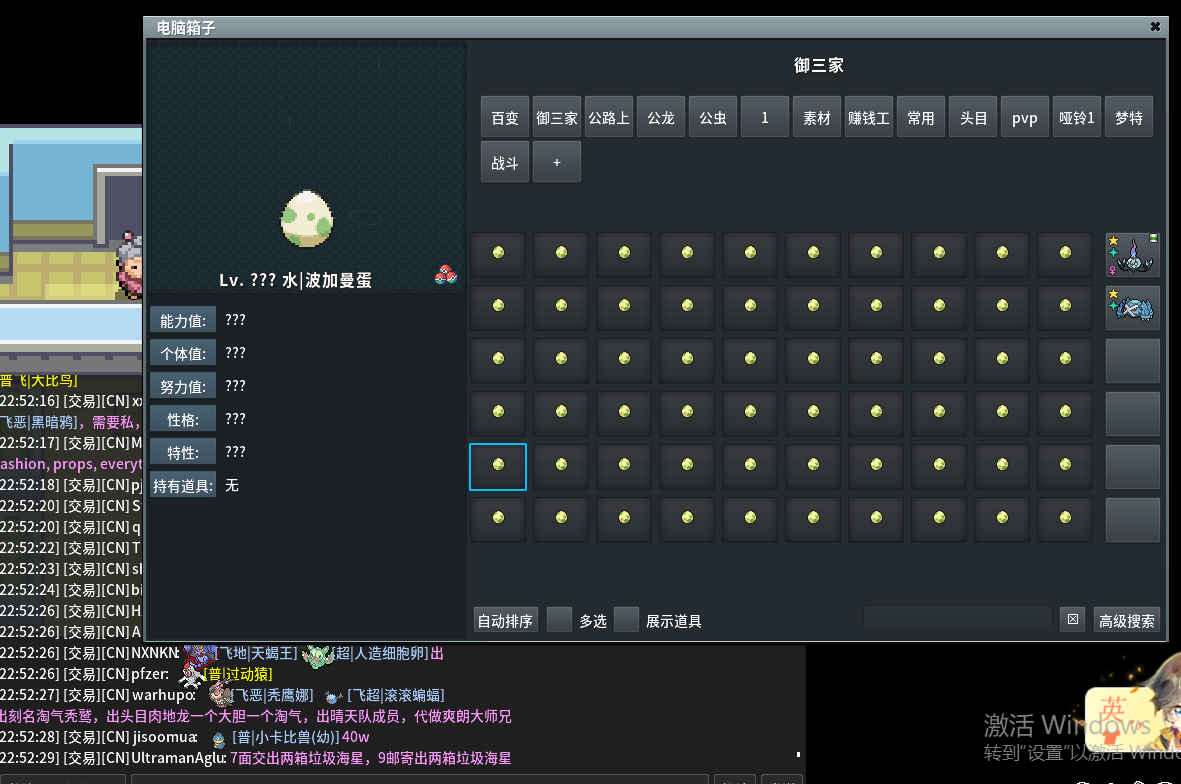The width and height of the screenshot is (1181, 784).
Task: Switch to the 素材 box tab
Action: click(816, 117)
